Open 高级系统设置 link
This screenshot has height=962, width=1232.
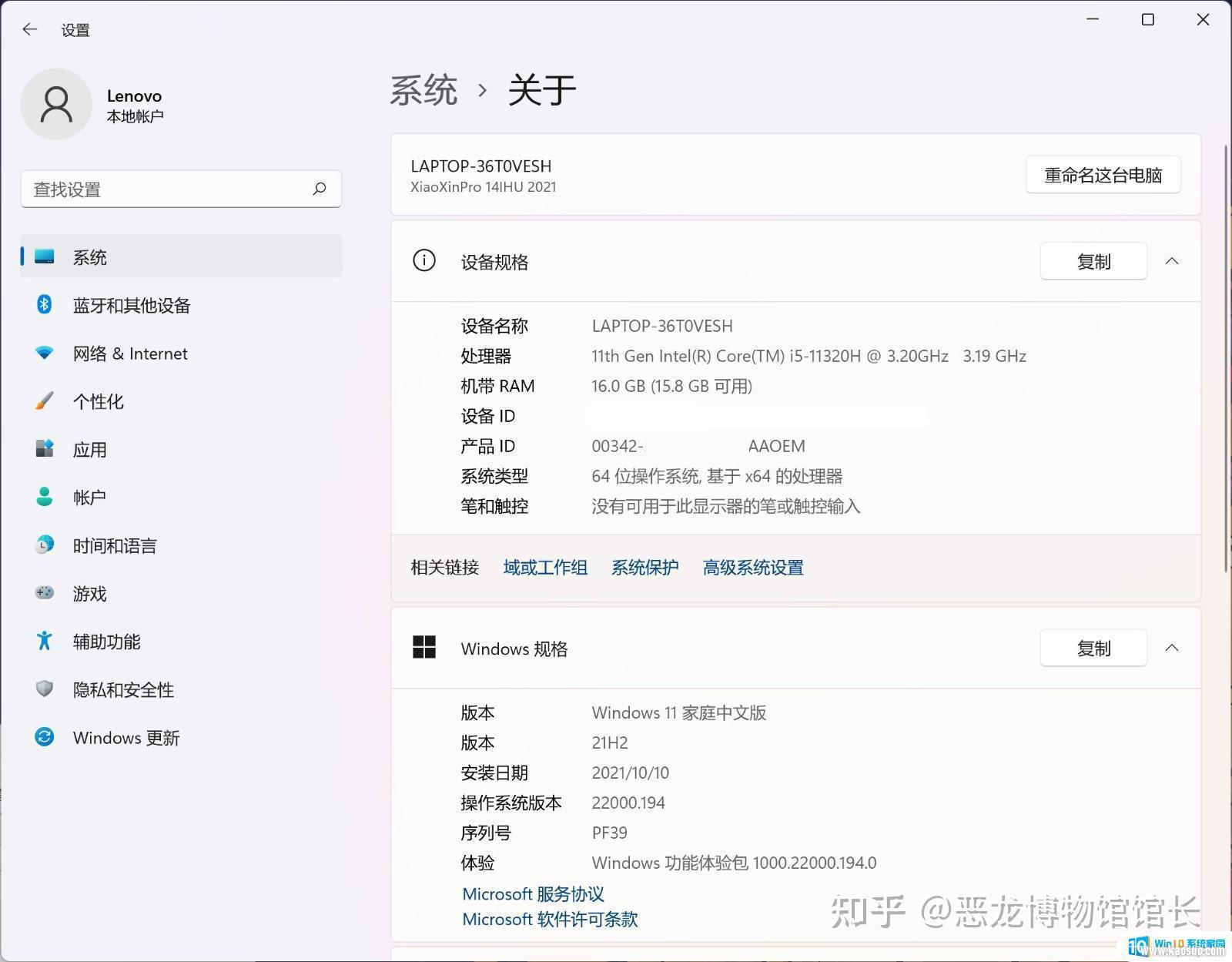pos(753,568)
